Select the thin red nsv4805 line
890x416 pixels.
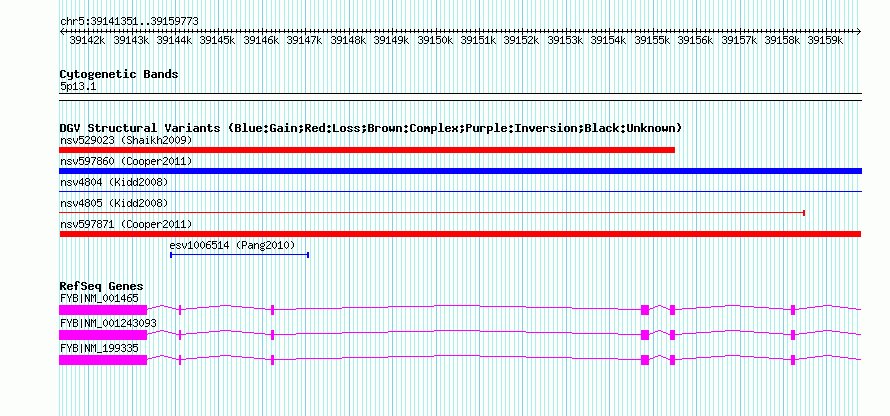tap(433, 213)
